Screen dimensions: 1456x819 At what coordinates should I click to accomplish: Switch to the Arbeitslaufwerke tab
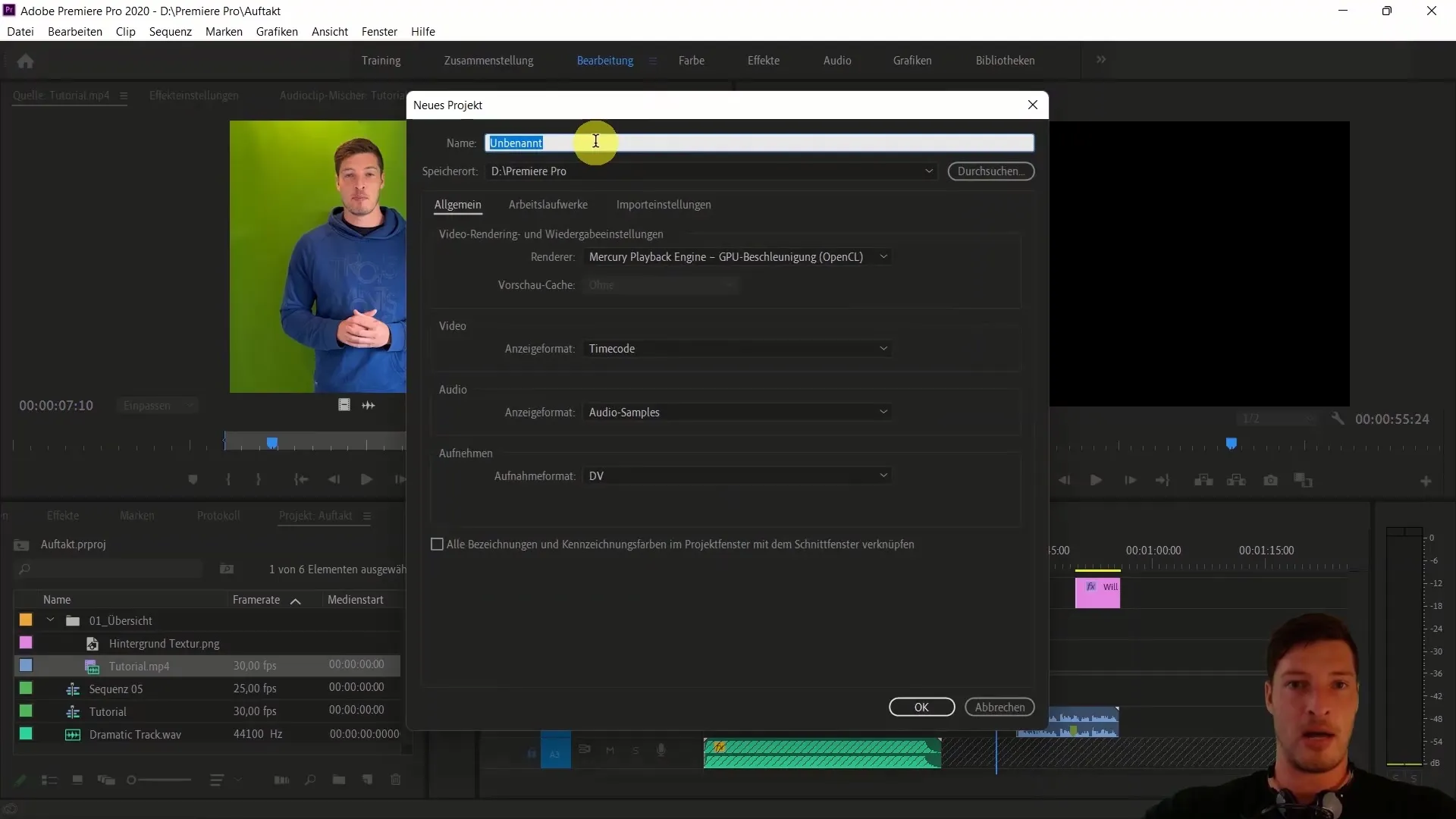point(548,205)
